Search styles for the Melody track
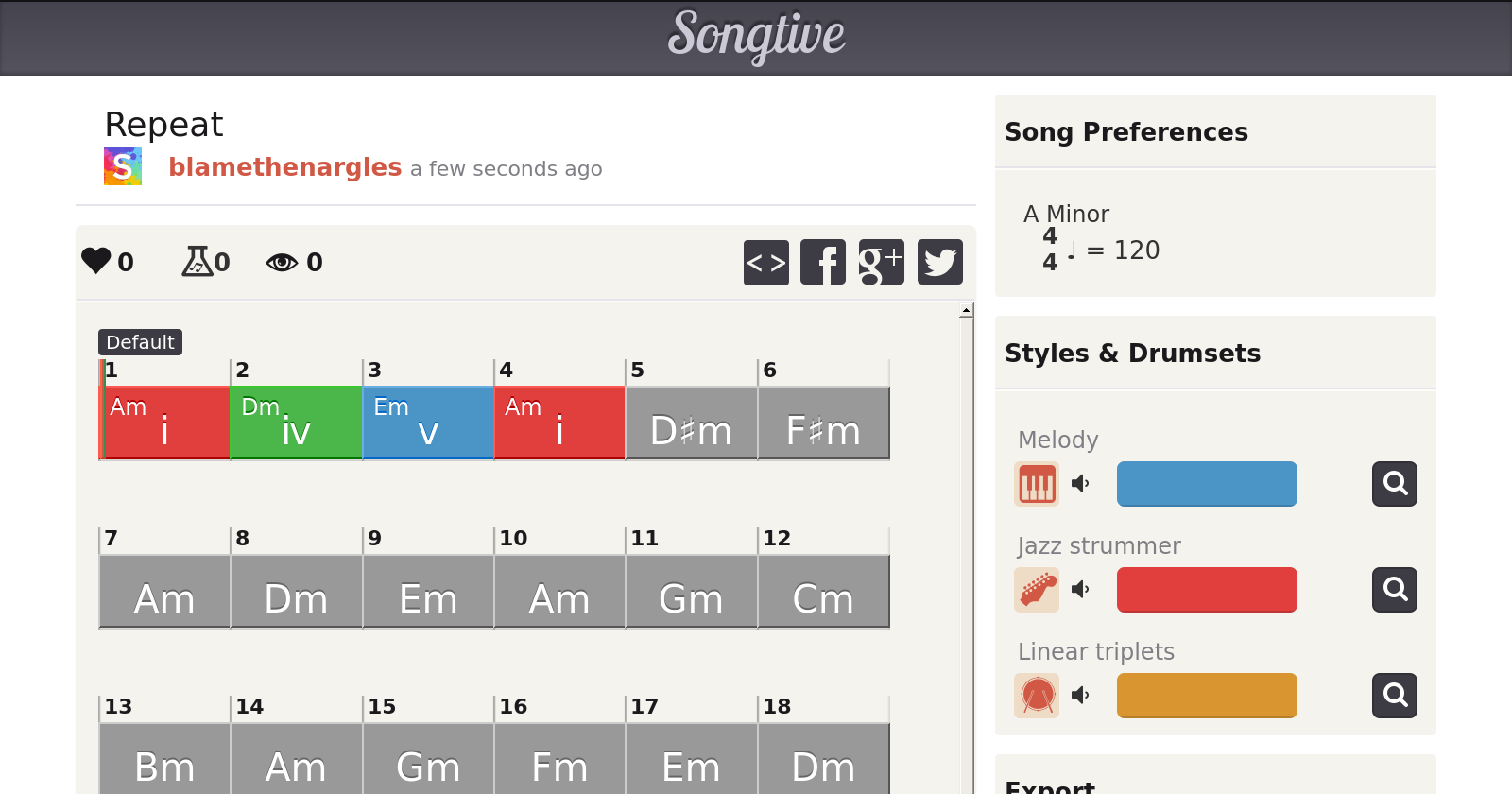This screenshot has height=794, width=1512. pyautogui.click(x=1395, y=484)
